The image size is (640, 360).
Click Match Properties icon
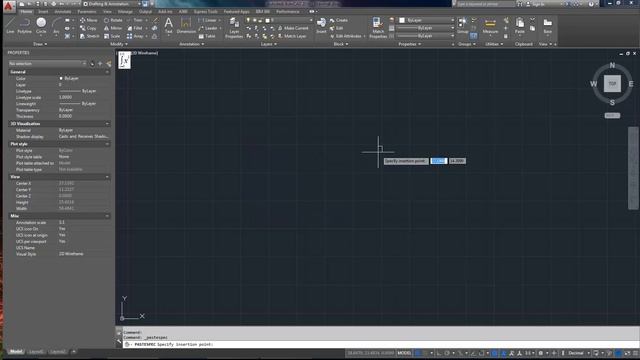tap(378, 28)
